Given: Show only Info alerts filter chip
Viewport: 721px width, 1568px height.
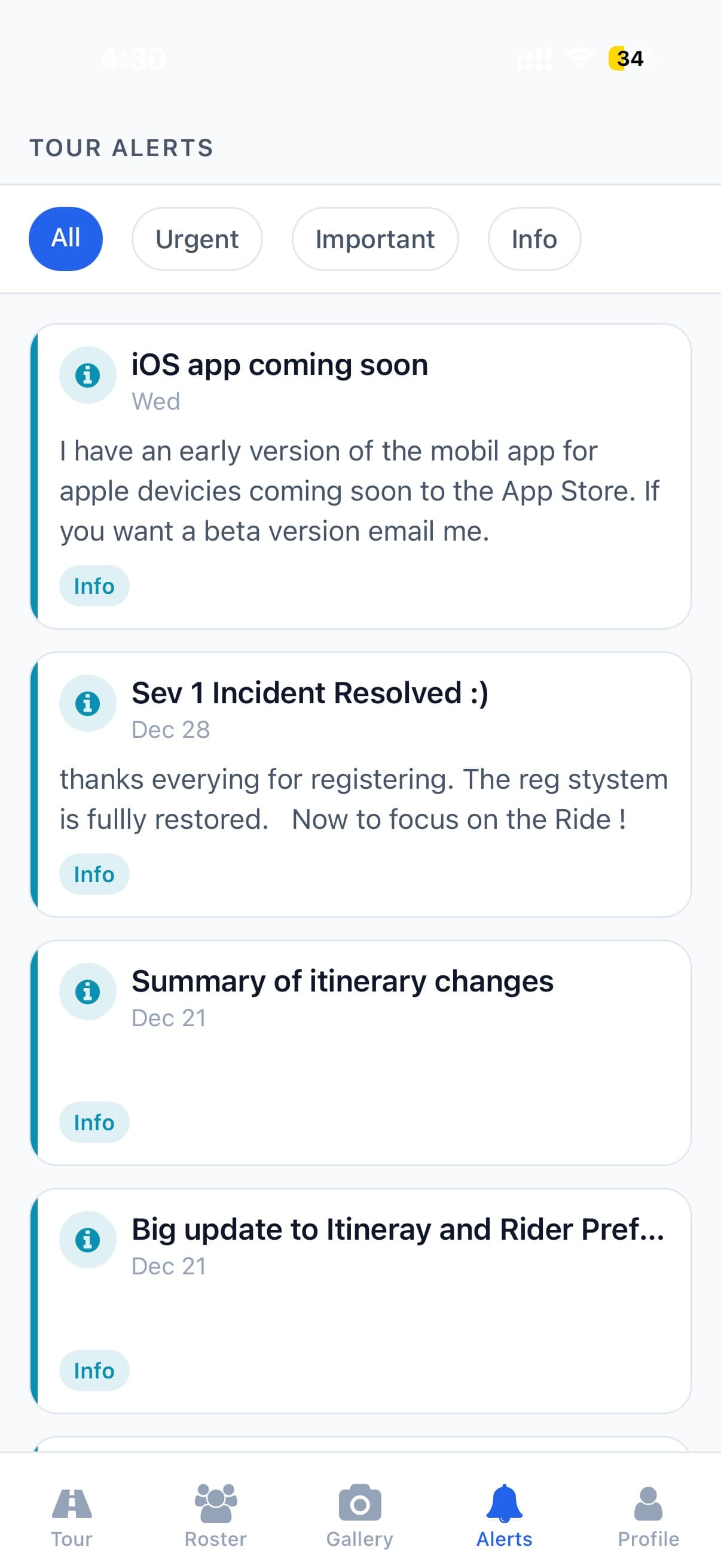Looking at the screenshot, I should [x=534, y=239].
